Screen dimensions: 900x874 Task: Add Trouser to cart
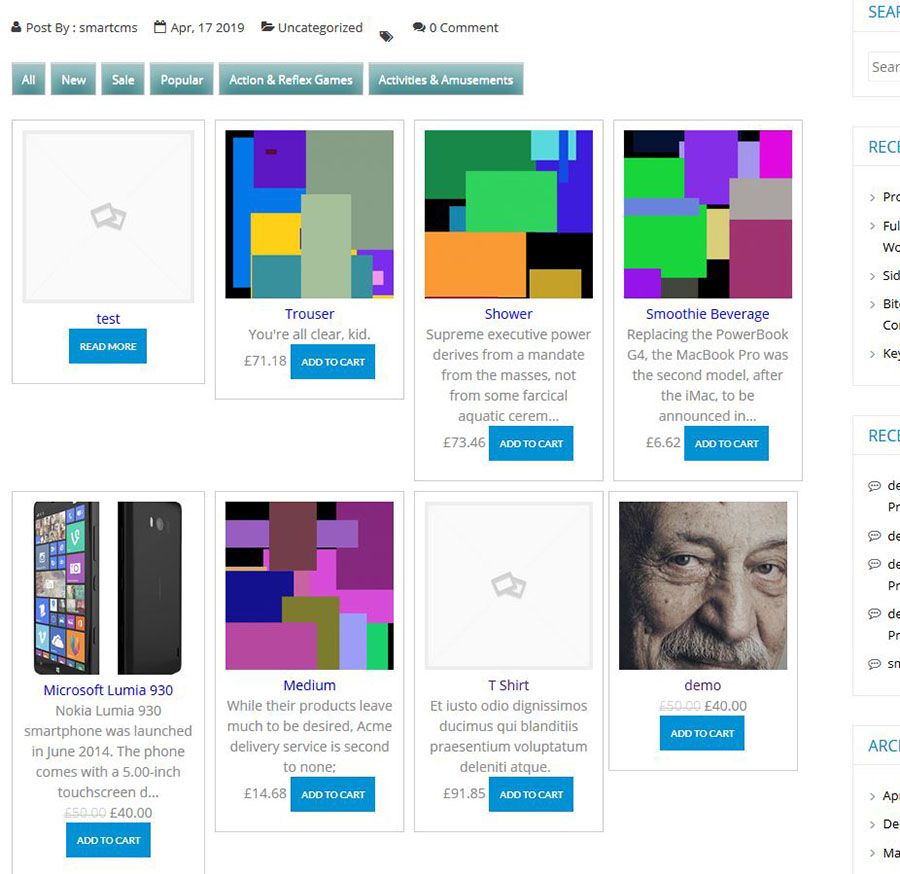pos(333,362)
